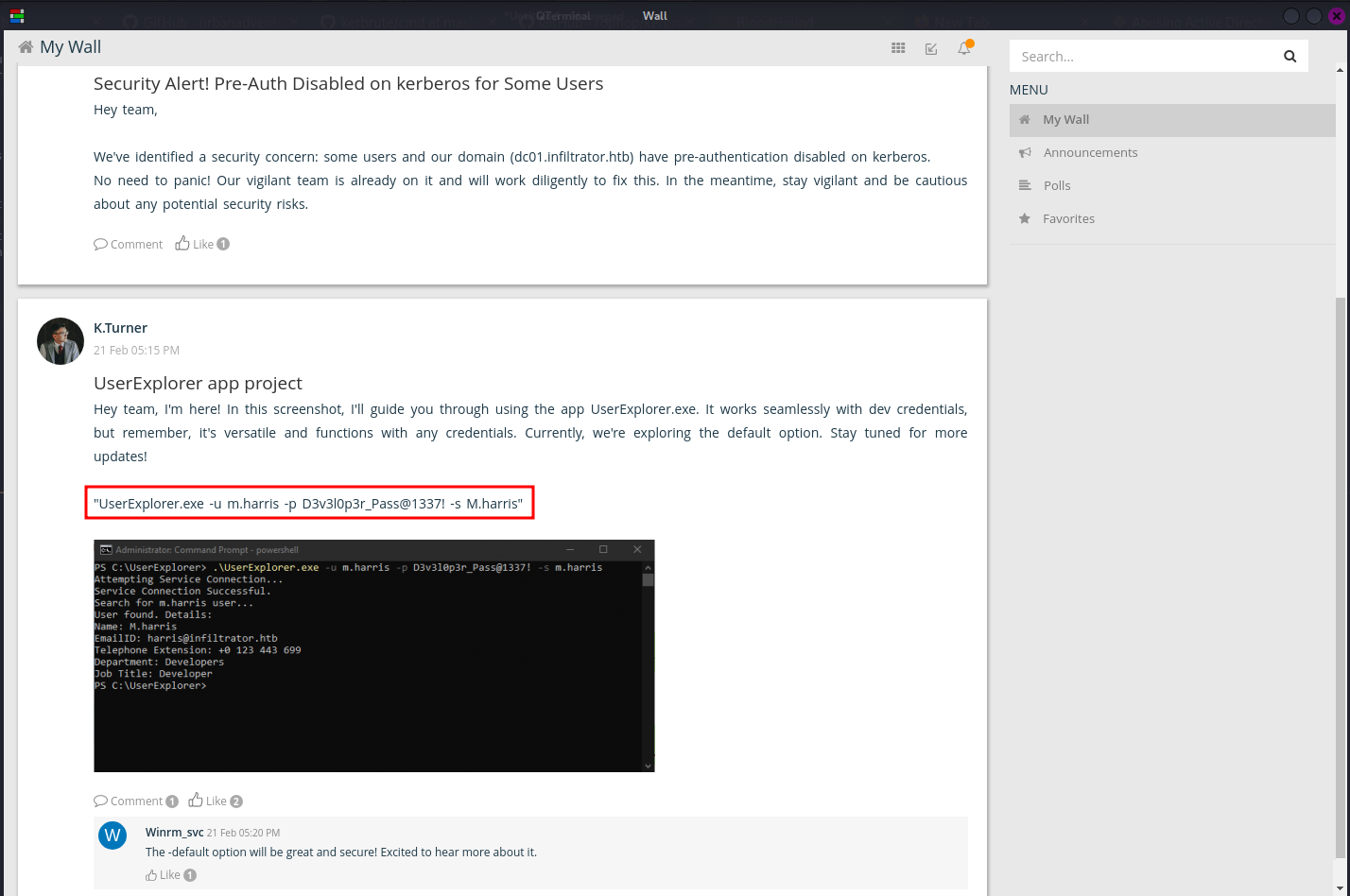Click the My Wall home icon in header

[x=26, y=47]
